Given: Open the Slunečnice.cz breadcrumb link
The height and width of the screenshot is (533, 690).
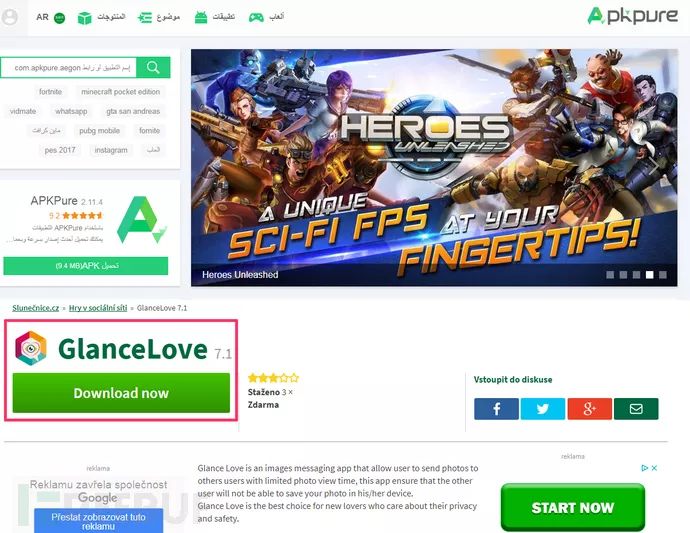Looking at the screenshot, I should tap(36, 308).
